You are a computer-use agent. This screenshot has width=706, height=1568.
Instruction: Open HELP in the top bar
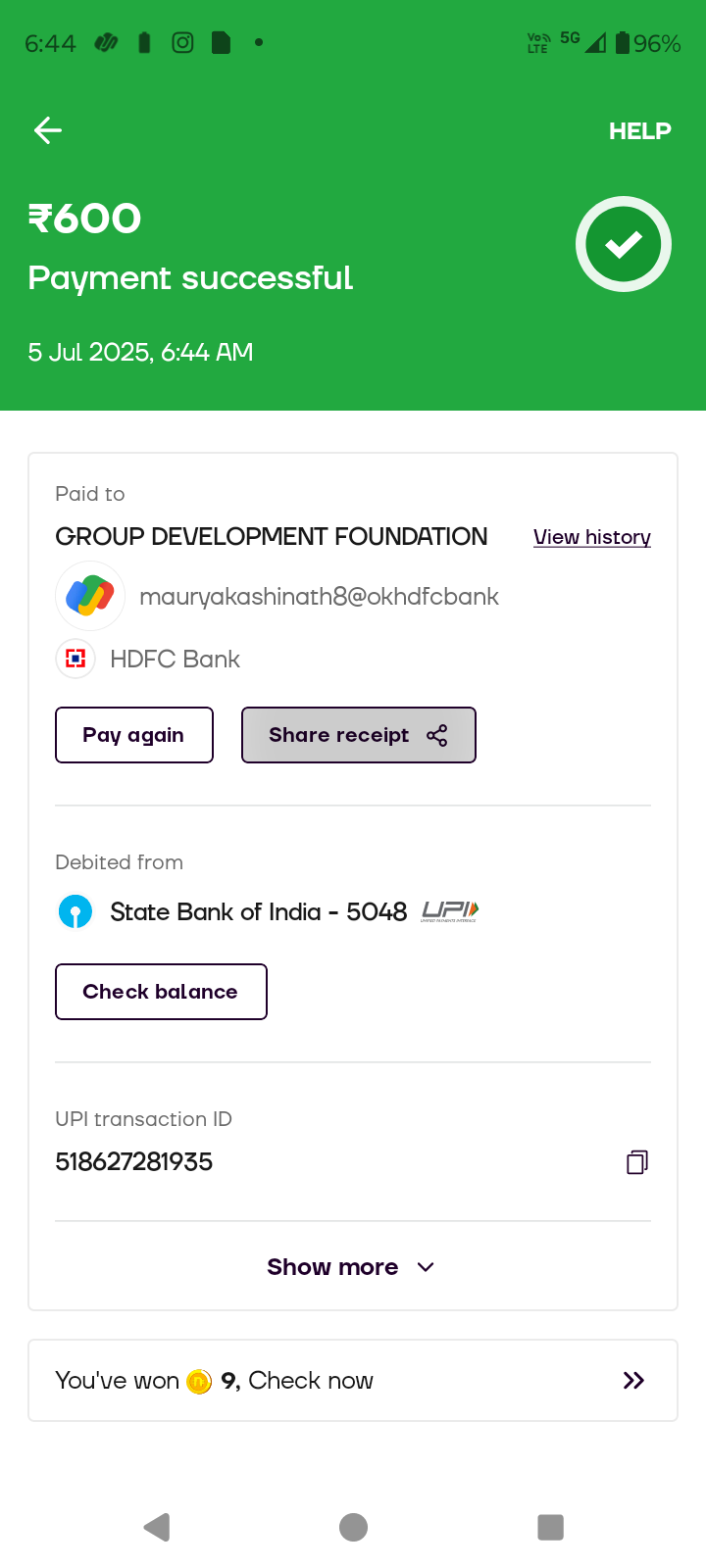point(639,131)
